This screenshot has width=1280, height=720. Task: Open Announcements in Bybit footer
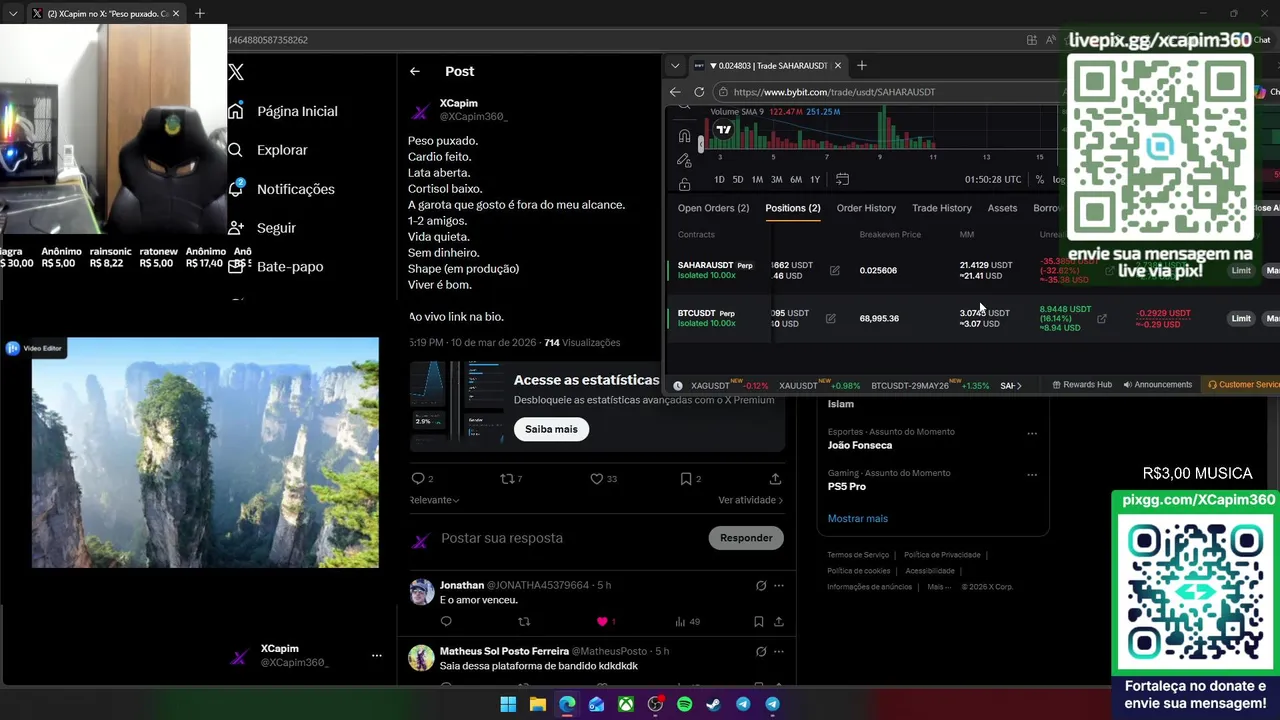coord(1158,384)
